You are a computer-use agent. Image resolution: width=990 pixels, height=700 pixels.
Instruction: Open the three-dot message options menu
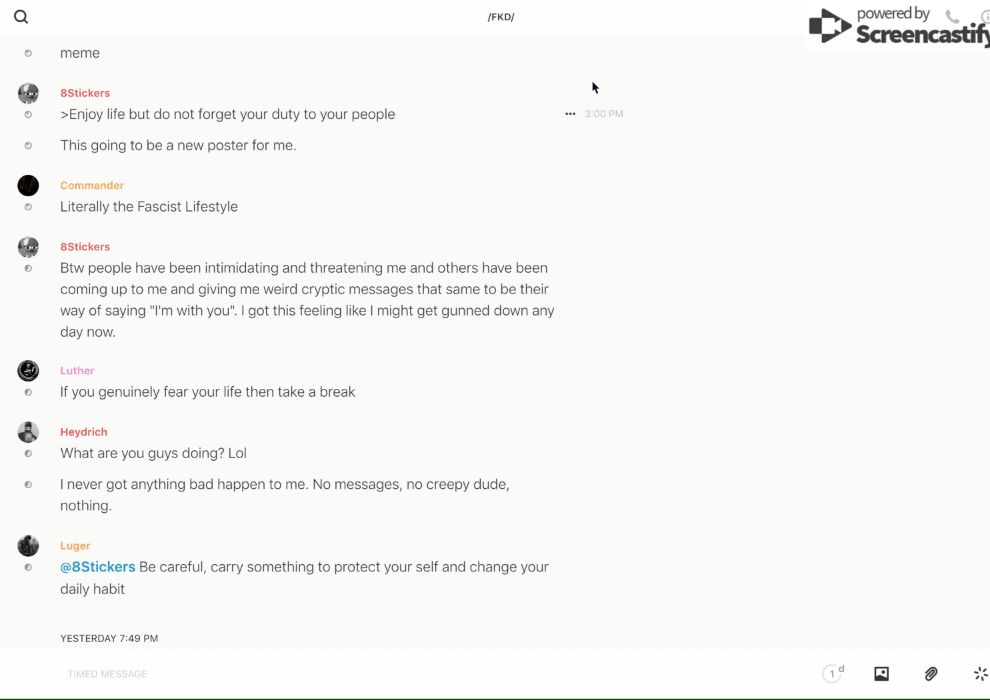570,114
